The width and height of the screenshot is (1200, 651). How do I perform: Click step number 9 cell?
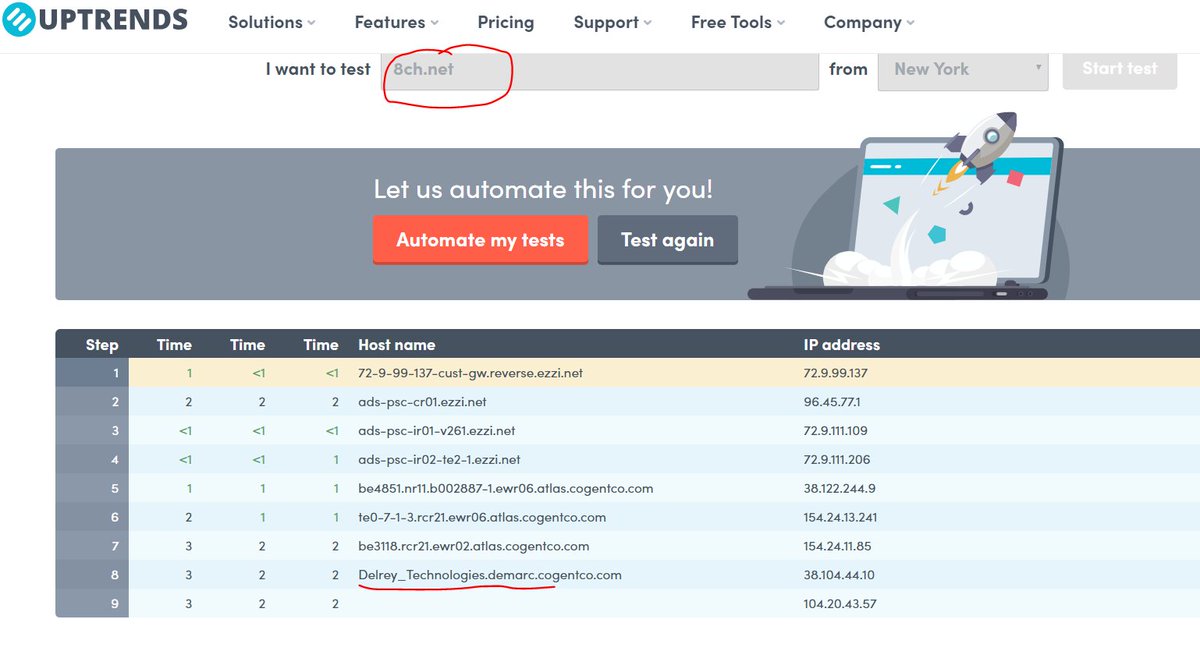[x=92, y=604]
